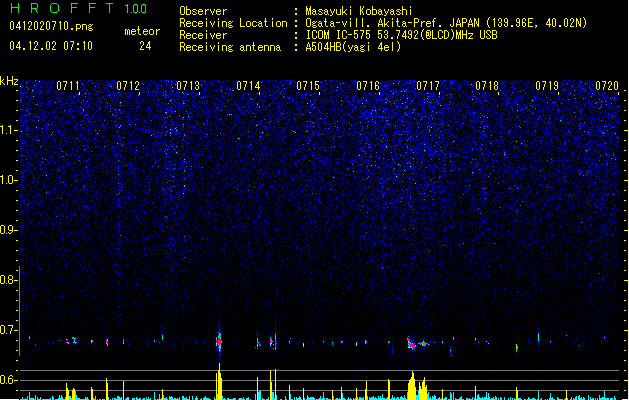Click the 0716 time marker
Image resolution: width=629 pixels, height=400 pixels.
pos(368,86)
